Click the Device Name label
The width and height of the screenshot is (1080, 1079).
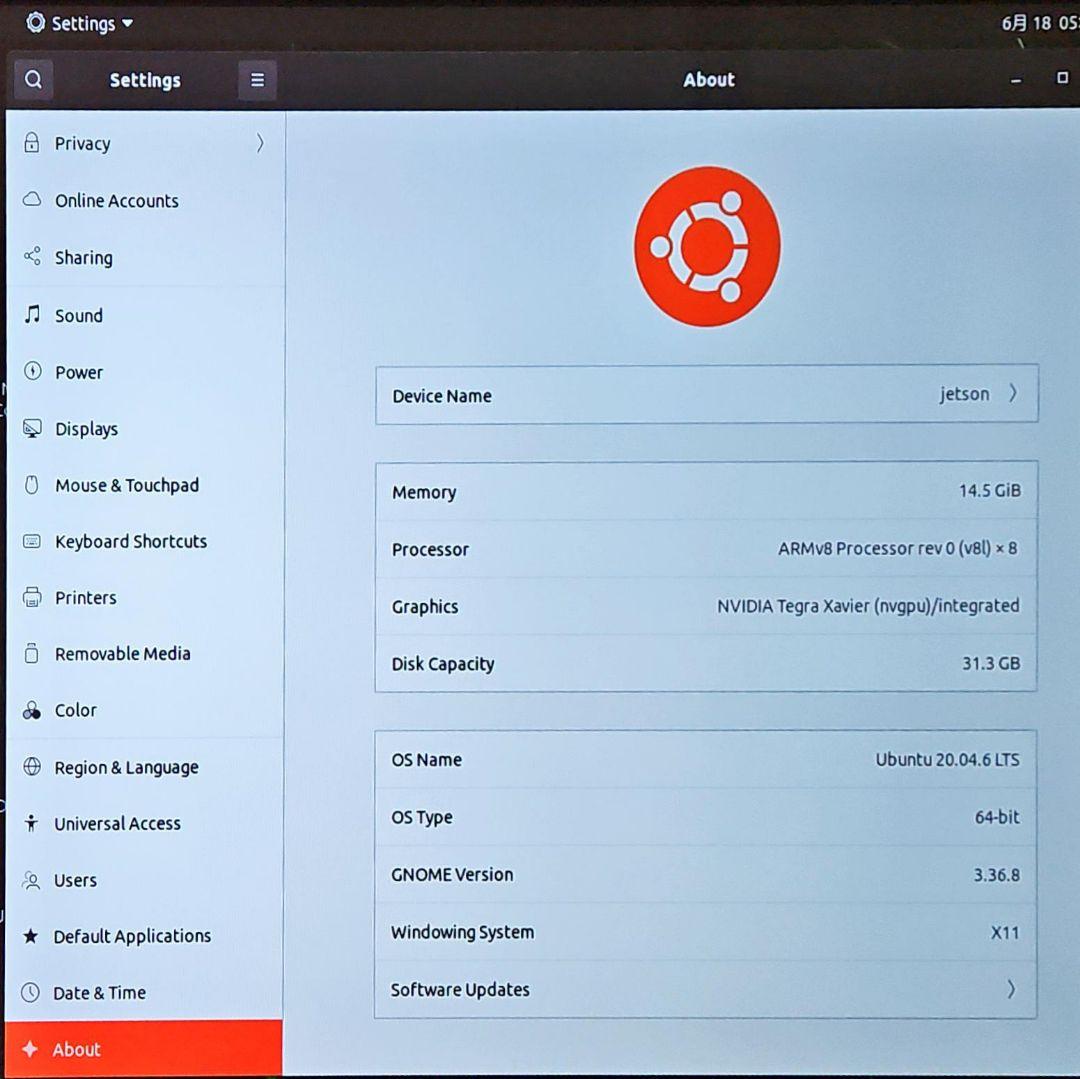(442, 396)
